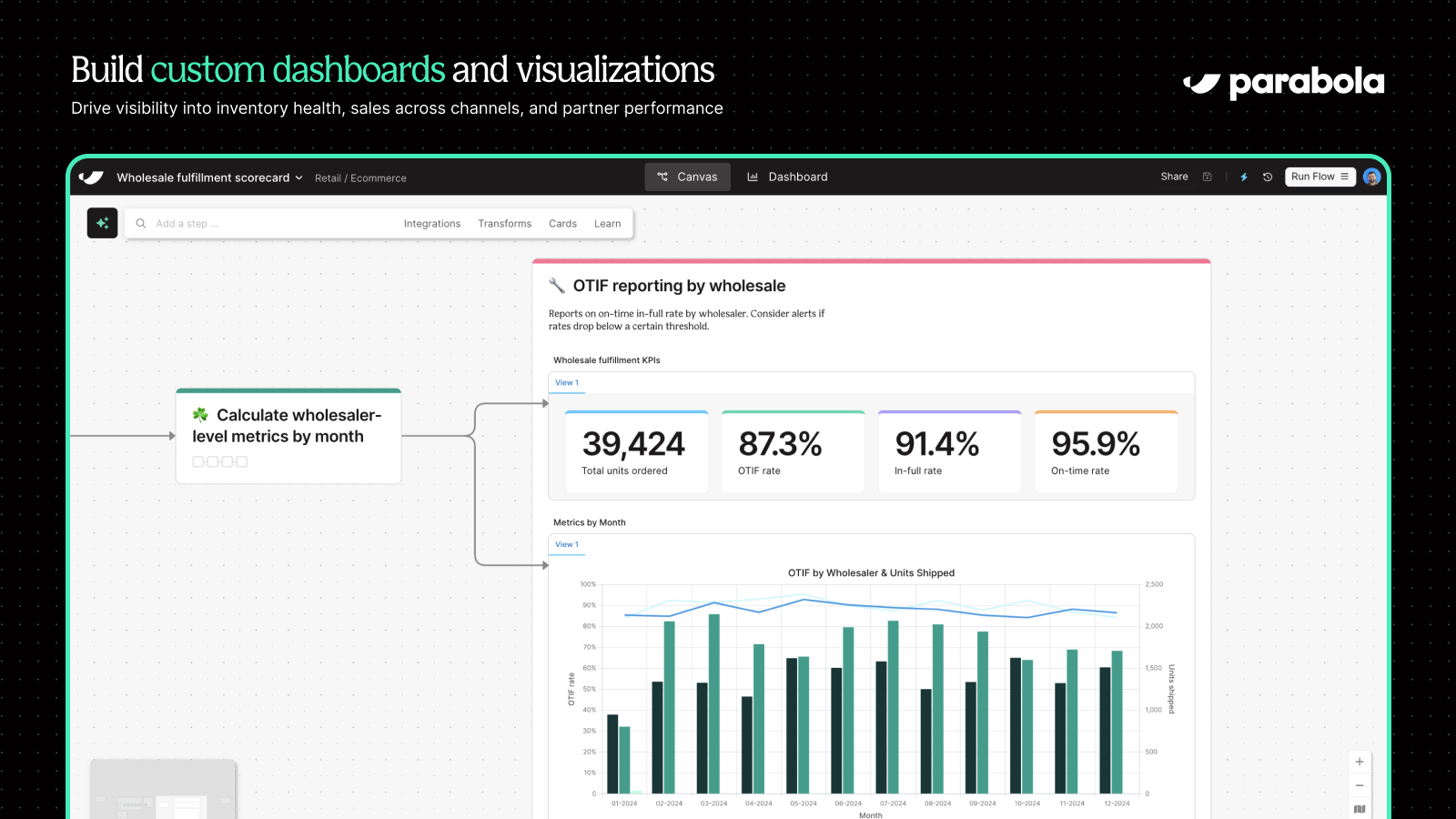The image size is (1456, 819).
Task: Click the 39,424 Total units ordered card
Action: click(x=637, y=452)
